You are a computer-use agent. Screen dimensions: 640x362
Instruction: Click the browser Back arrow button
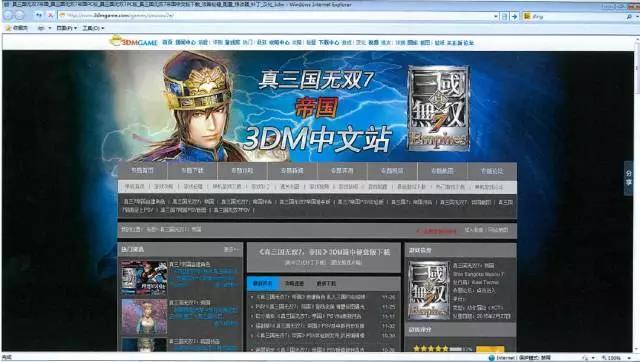(8, 16)
